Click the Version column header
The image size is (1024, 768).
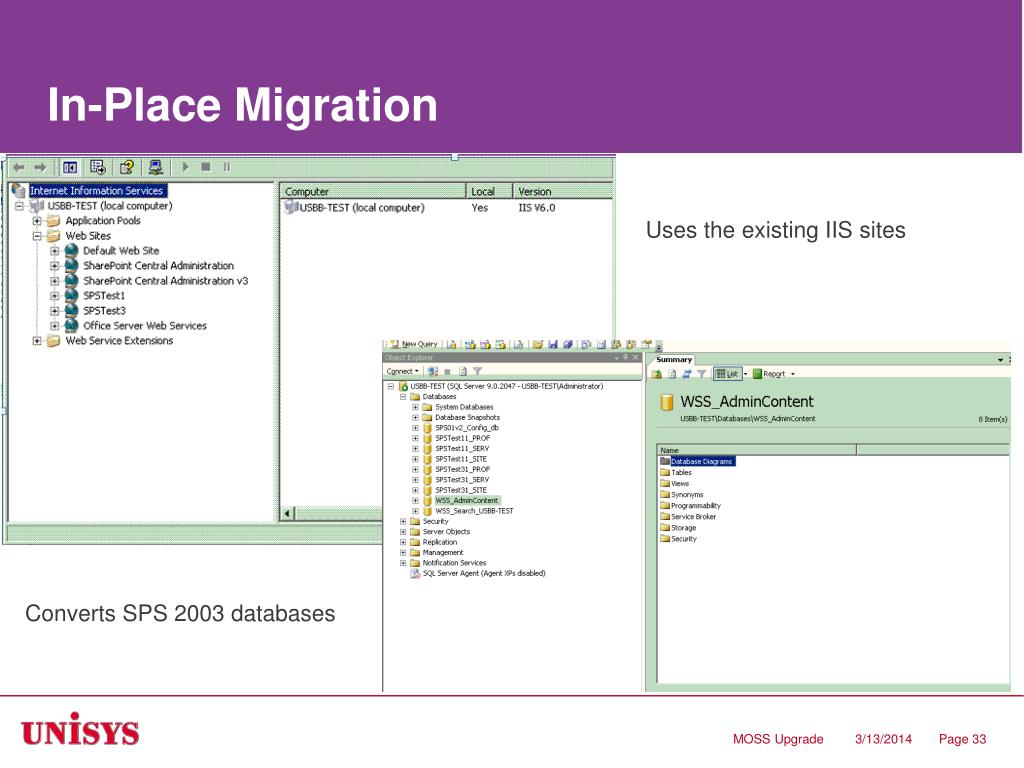click(x=562, y=191)
